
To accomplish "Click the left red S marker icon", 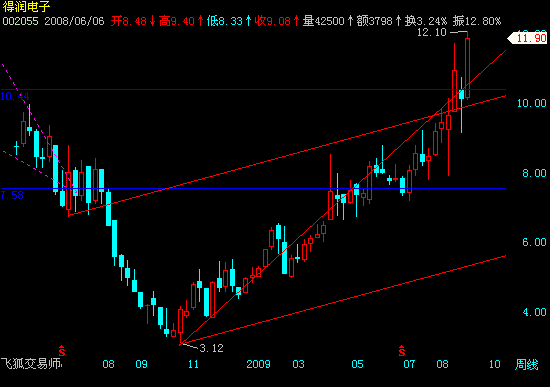I will 62,351.
